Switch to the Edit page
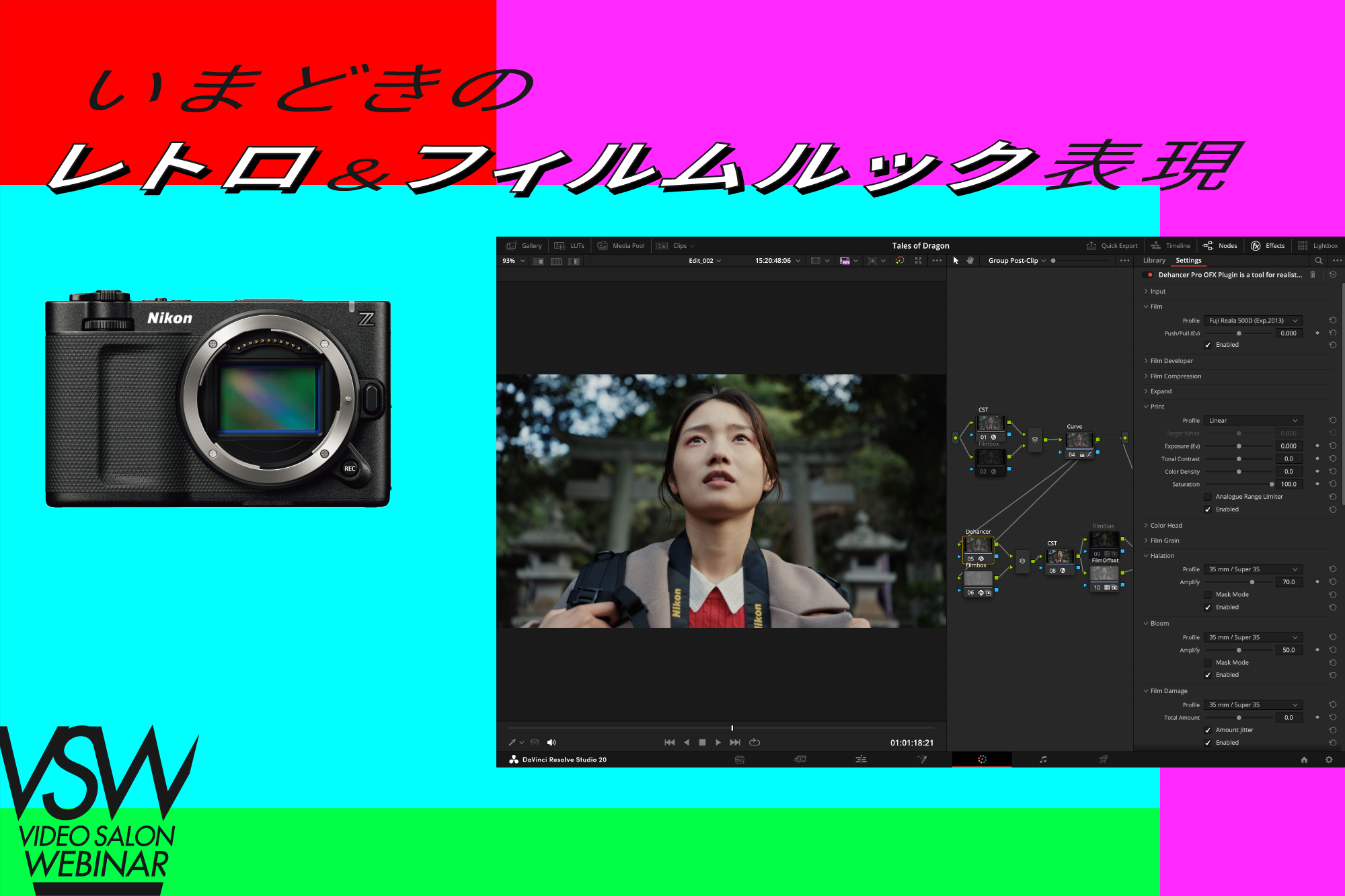The width and height of the screenshot is (1345, 896). click(x=861, y=759)
